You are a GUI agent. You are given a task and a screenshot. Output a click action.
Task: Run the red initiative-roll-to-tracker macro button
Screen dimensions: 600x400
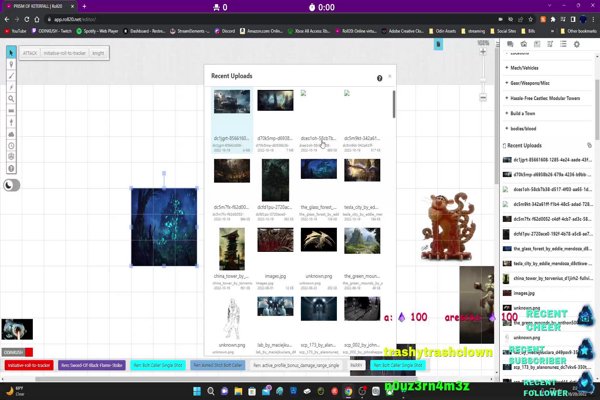coord(29,365)
